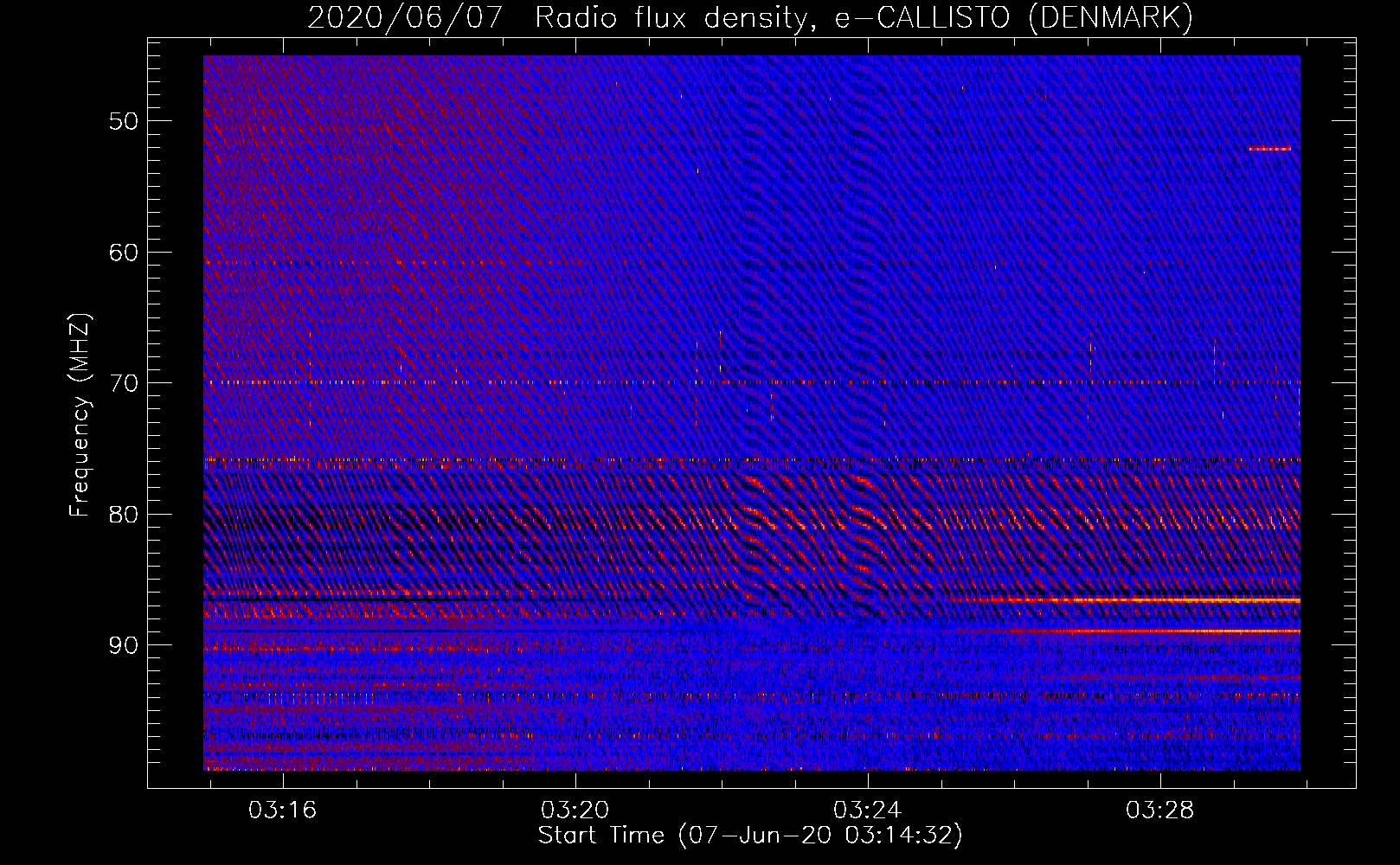Click the 03:28 time tick label
The image size is (1400, 865).
(x=1160, y=811)
